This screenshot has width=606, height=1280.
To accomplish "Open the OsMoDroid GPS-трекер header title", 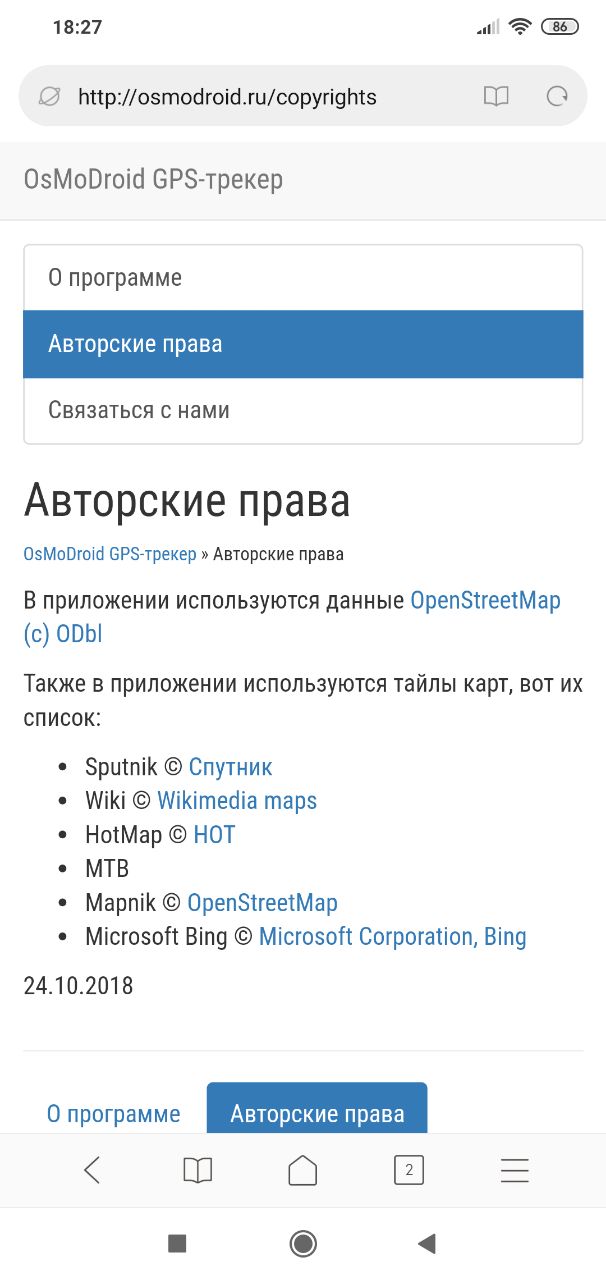I will [153, 180].
